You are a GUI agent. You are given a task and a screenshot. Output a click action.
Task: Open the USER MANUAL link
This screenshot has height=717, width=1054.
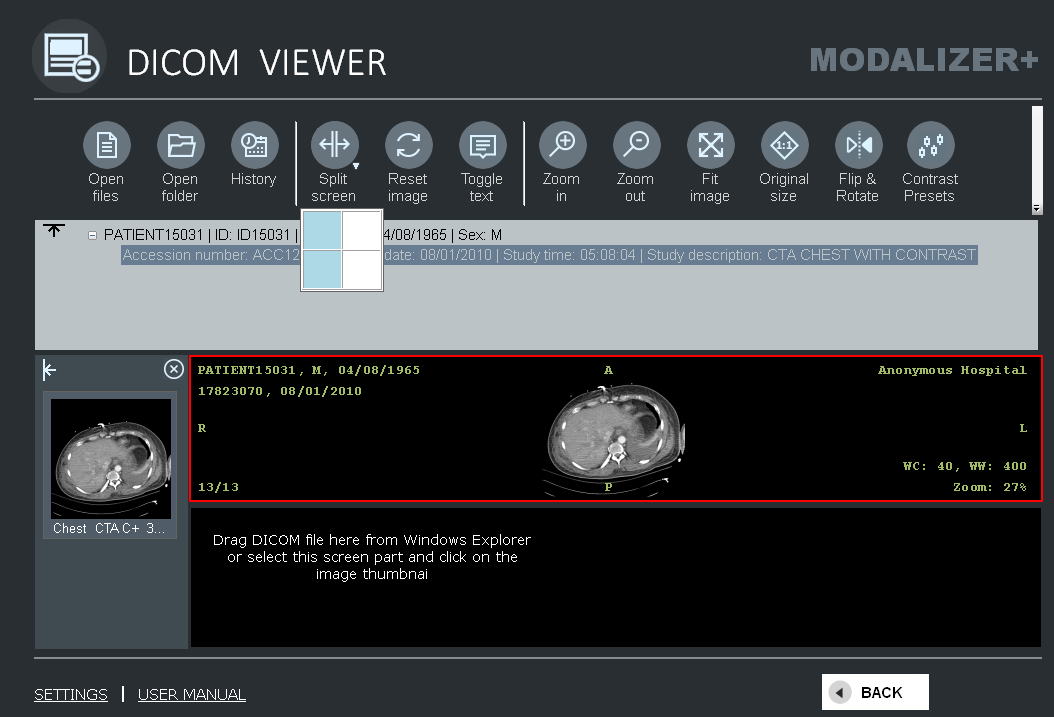tap(192, 694)
